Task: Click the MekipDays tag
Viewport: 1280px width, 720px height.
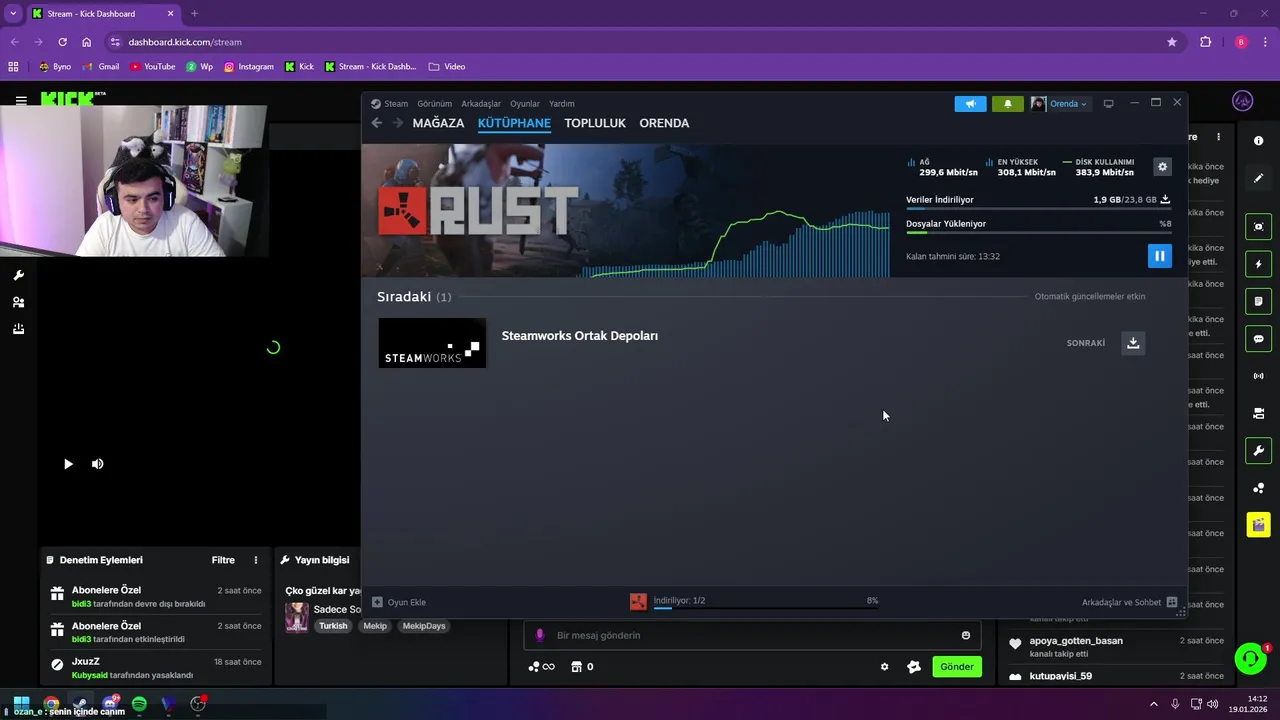Action: [x=424, y=626]
